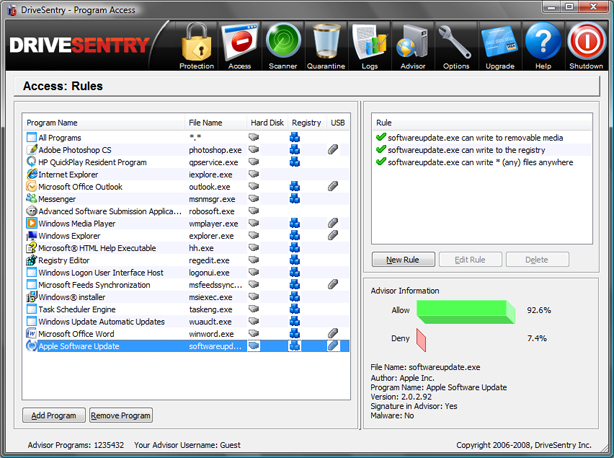Click USB icon for Apple Software Update

(333, 346)
